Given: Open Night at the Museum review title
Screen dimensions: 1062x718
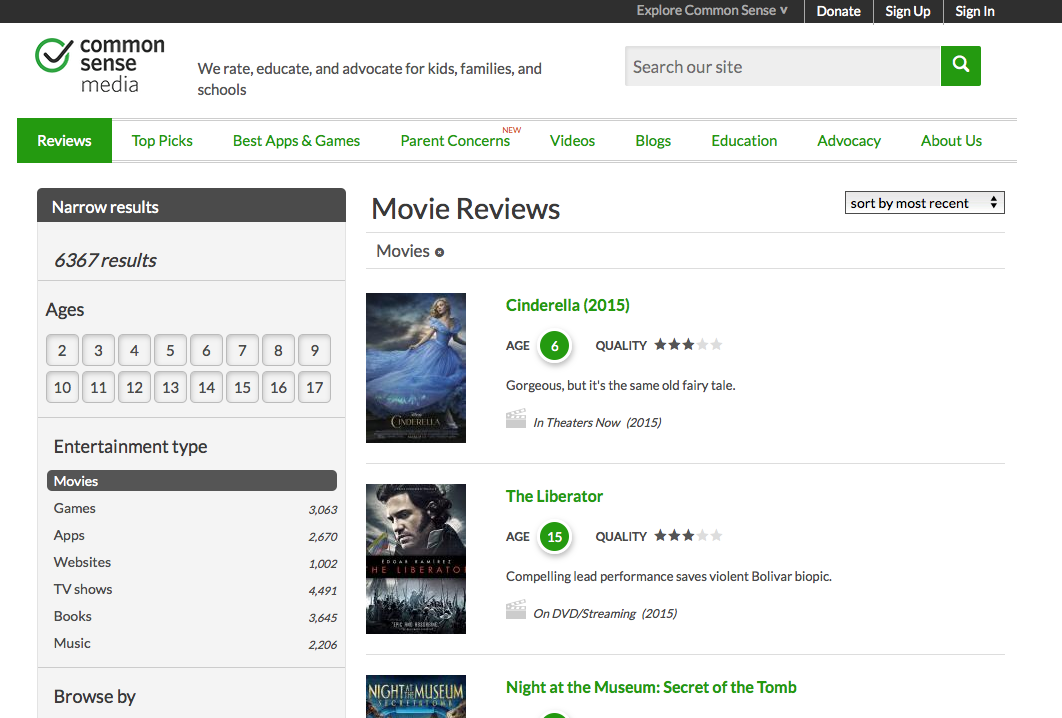Looking at the screenshot, I should click(x=651, y=688).
